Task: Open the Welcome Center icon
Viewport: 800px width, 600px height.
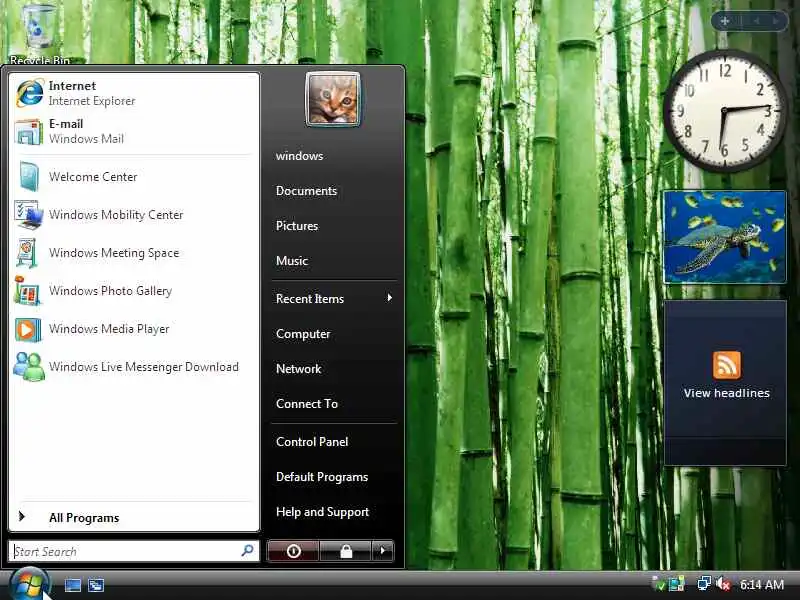Action: point(29,177)
